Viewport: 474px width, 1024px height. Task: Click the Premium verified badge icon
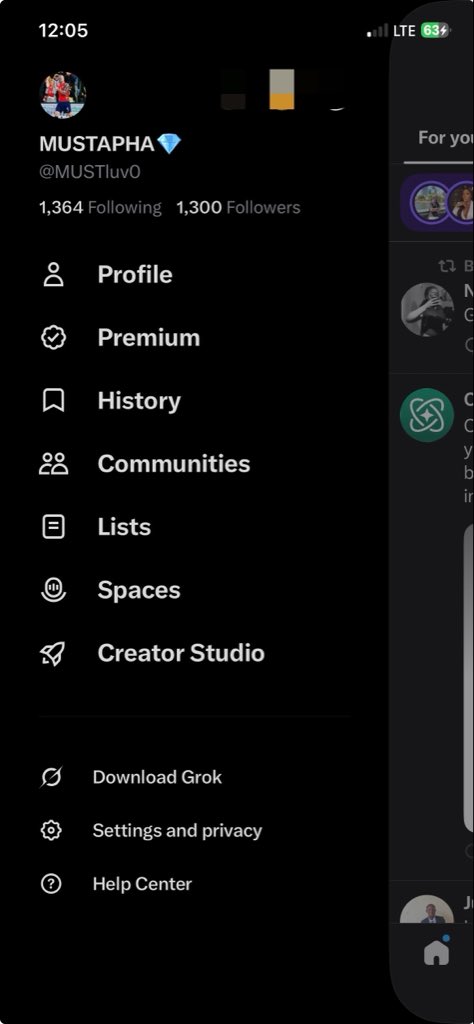[53, 338]
